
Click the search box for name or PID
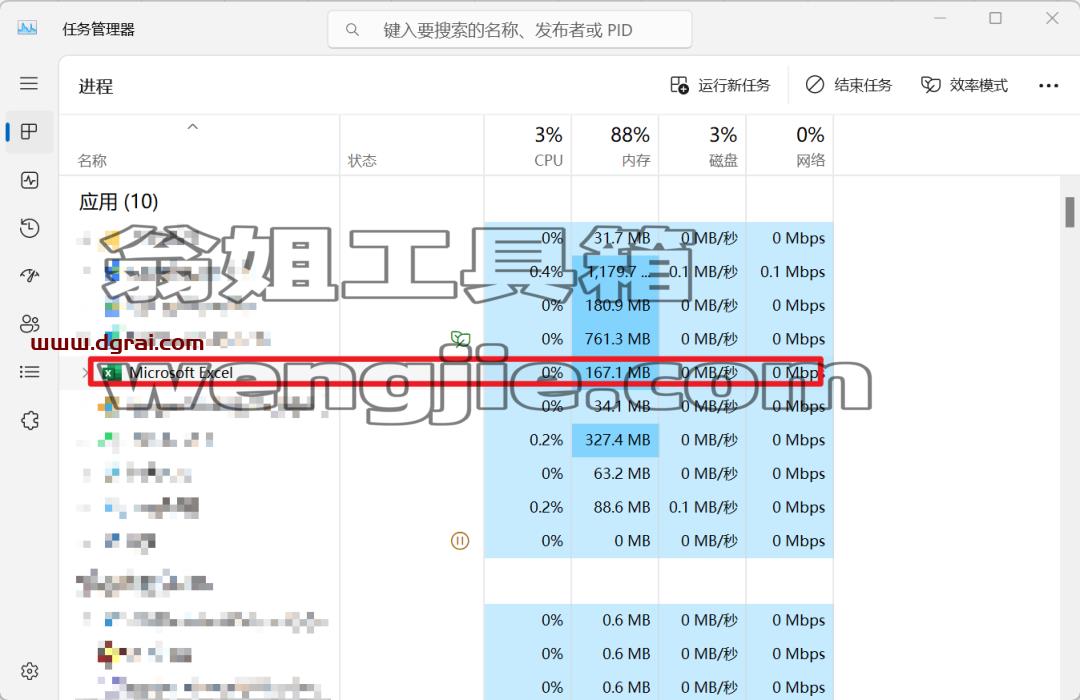pyautogui.click(x=510, y=30)
